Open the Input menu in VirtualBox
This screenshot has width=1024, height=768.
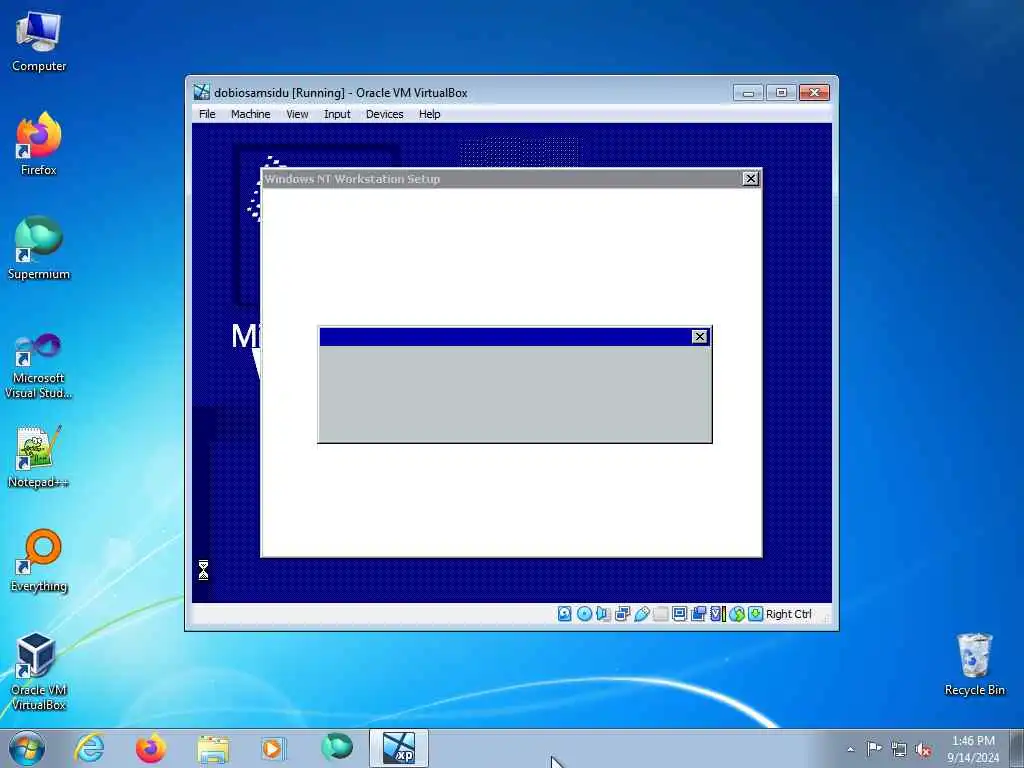337,114
